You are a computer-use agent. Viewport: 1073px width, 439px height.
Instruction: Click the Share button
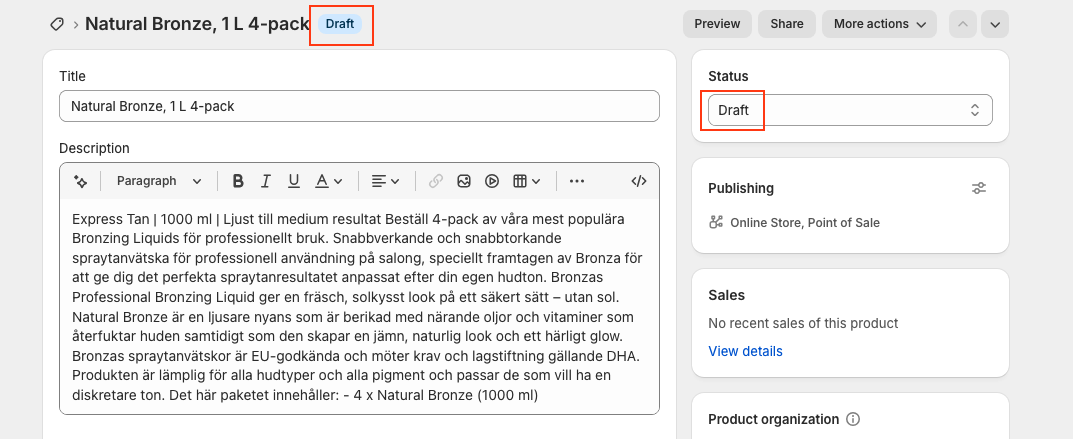(786, 24)
